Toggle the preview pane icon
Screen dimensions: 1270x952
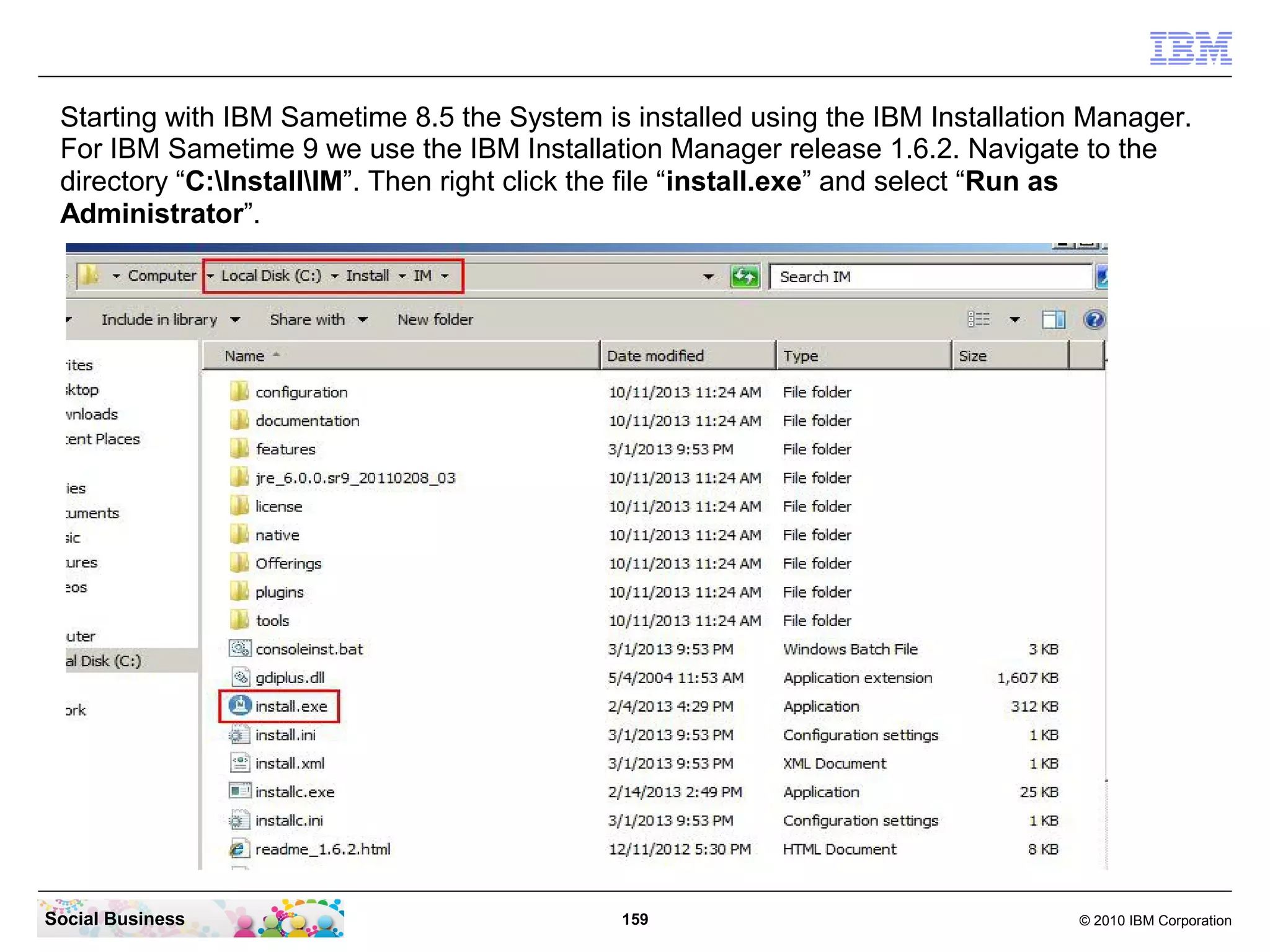point(1054,319)
